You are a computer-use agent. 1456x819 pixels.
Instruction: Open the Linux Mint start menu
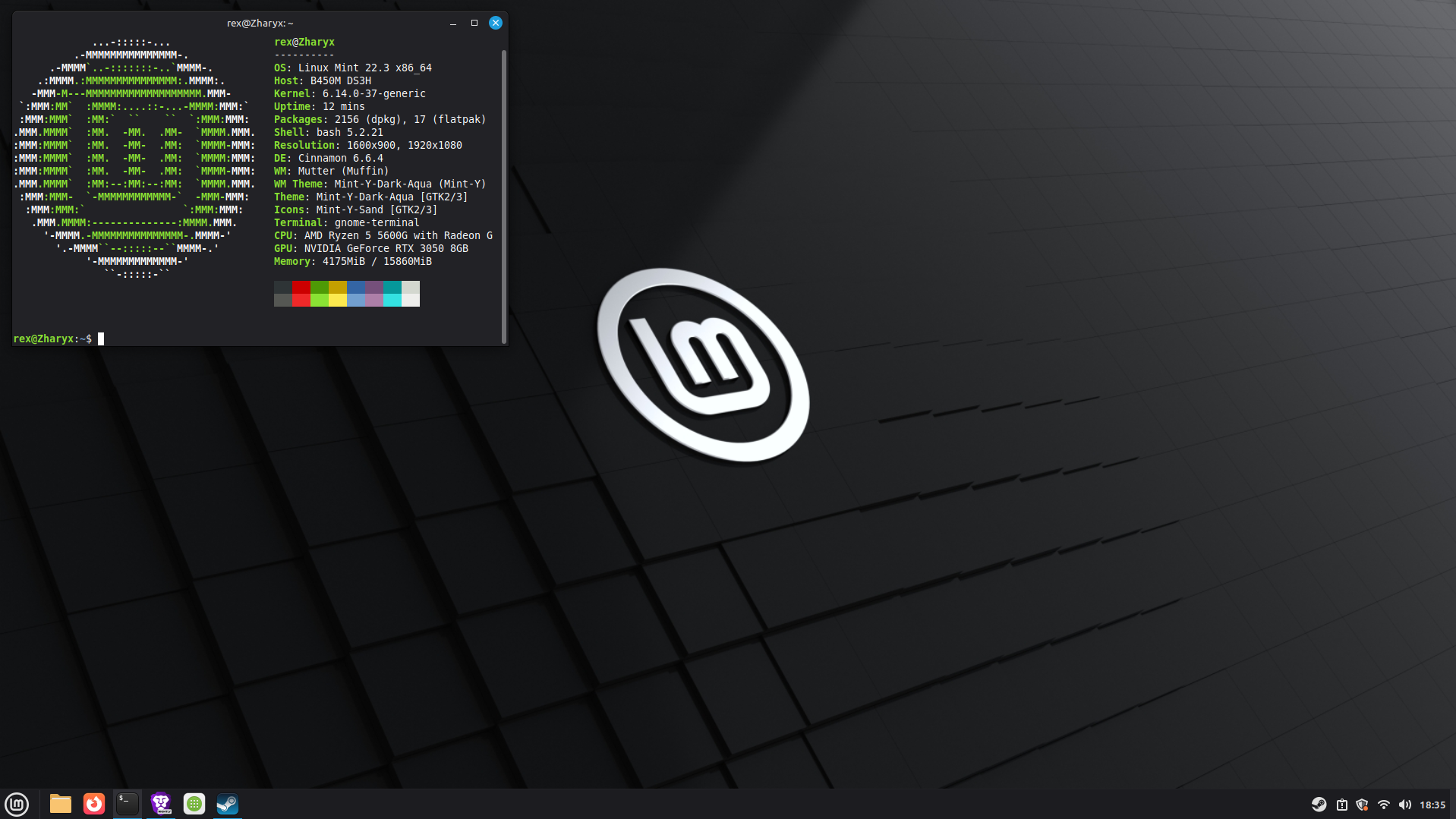[17, 804]
